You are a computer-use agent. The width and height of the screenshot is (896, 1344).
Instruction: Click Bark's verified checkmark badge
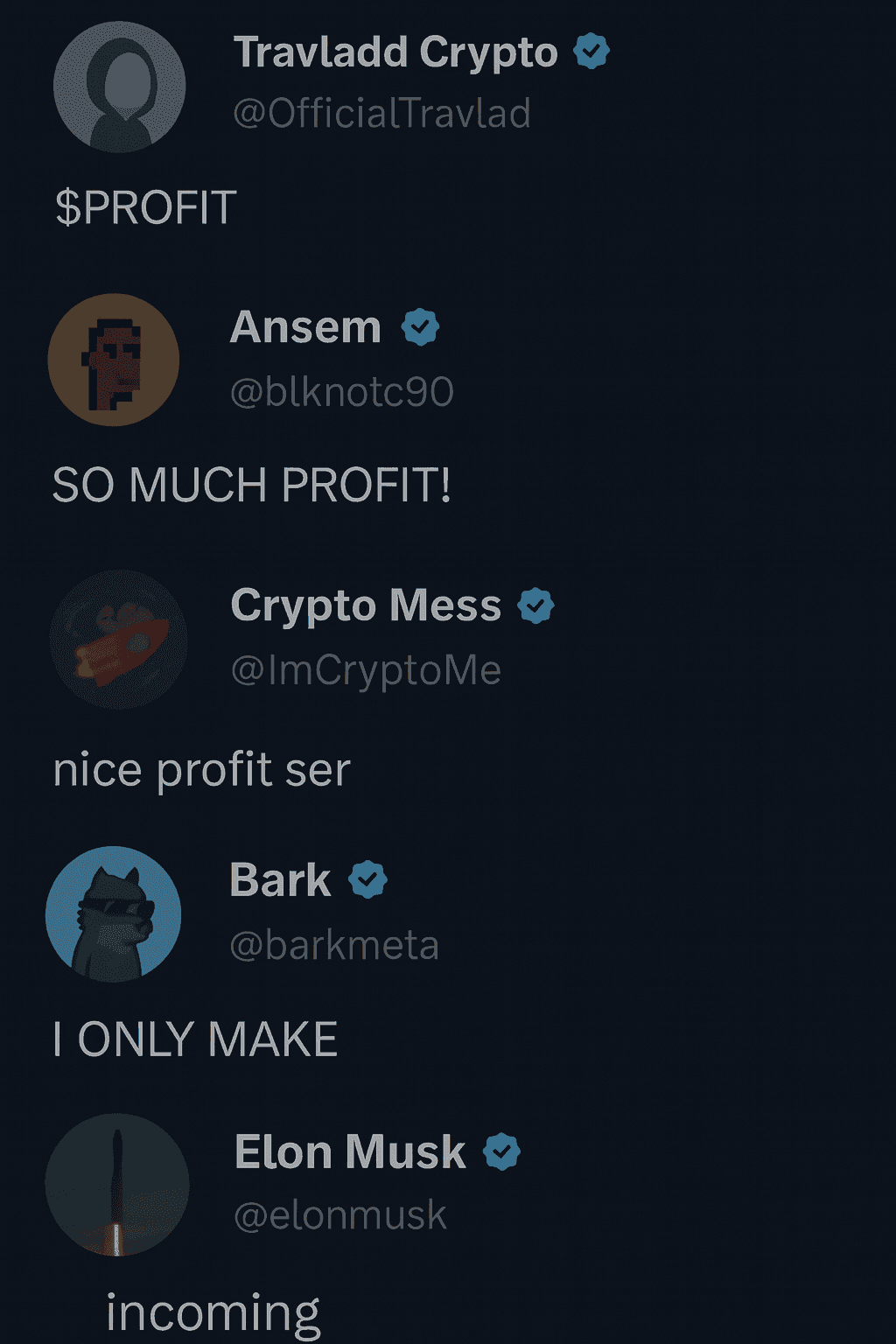[367, 879]
